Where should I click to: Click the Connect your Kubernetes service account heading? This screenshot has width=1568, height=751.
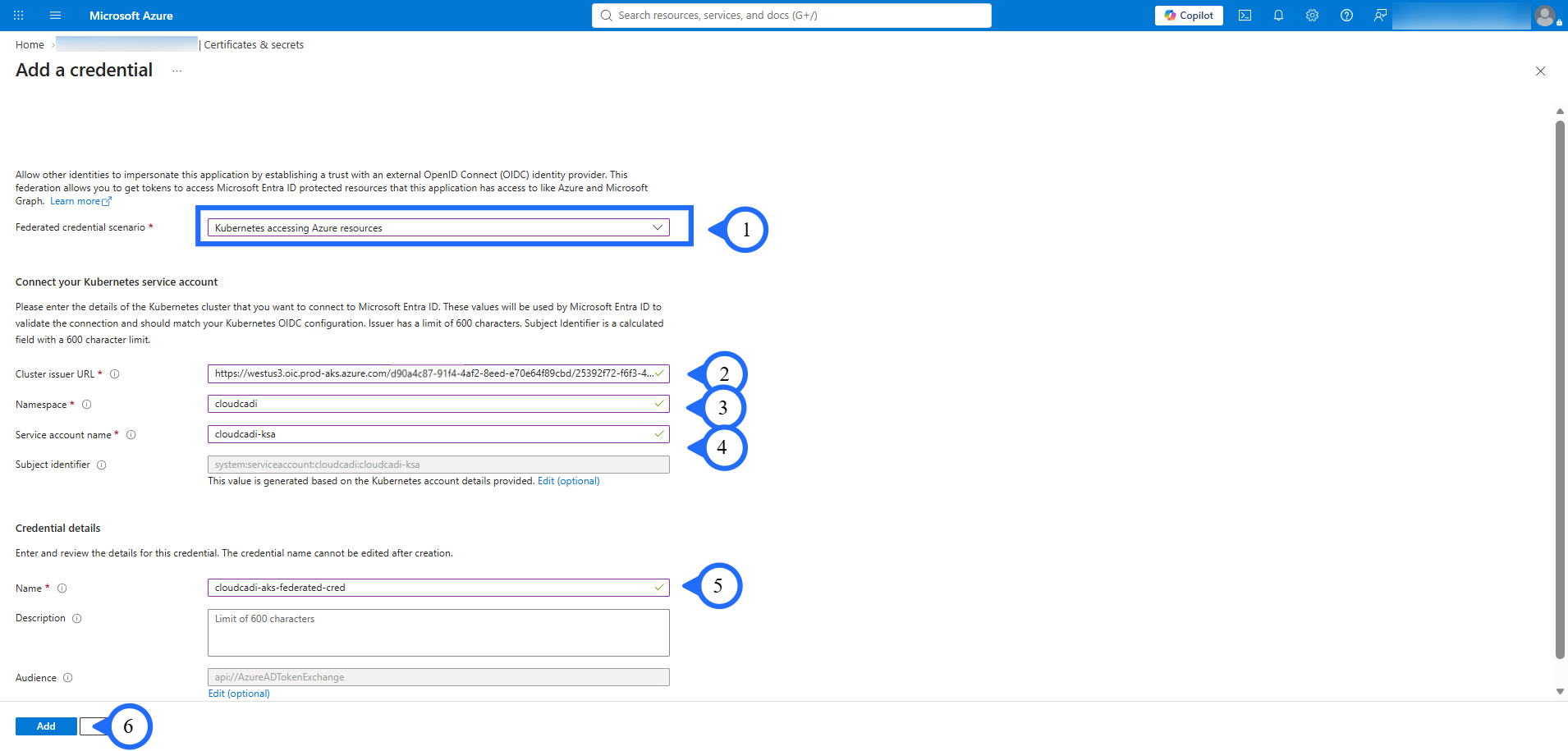(117, 282)
